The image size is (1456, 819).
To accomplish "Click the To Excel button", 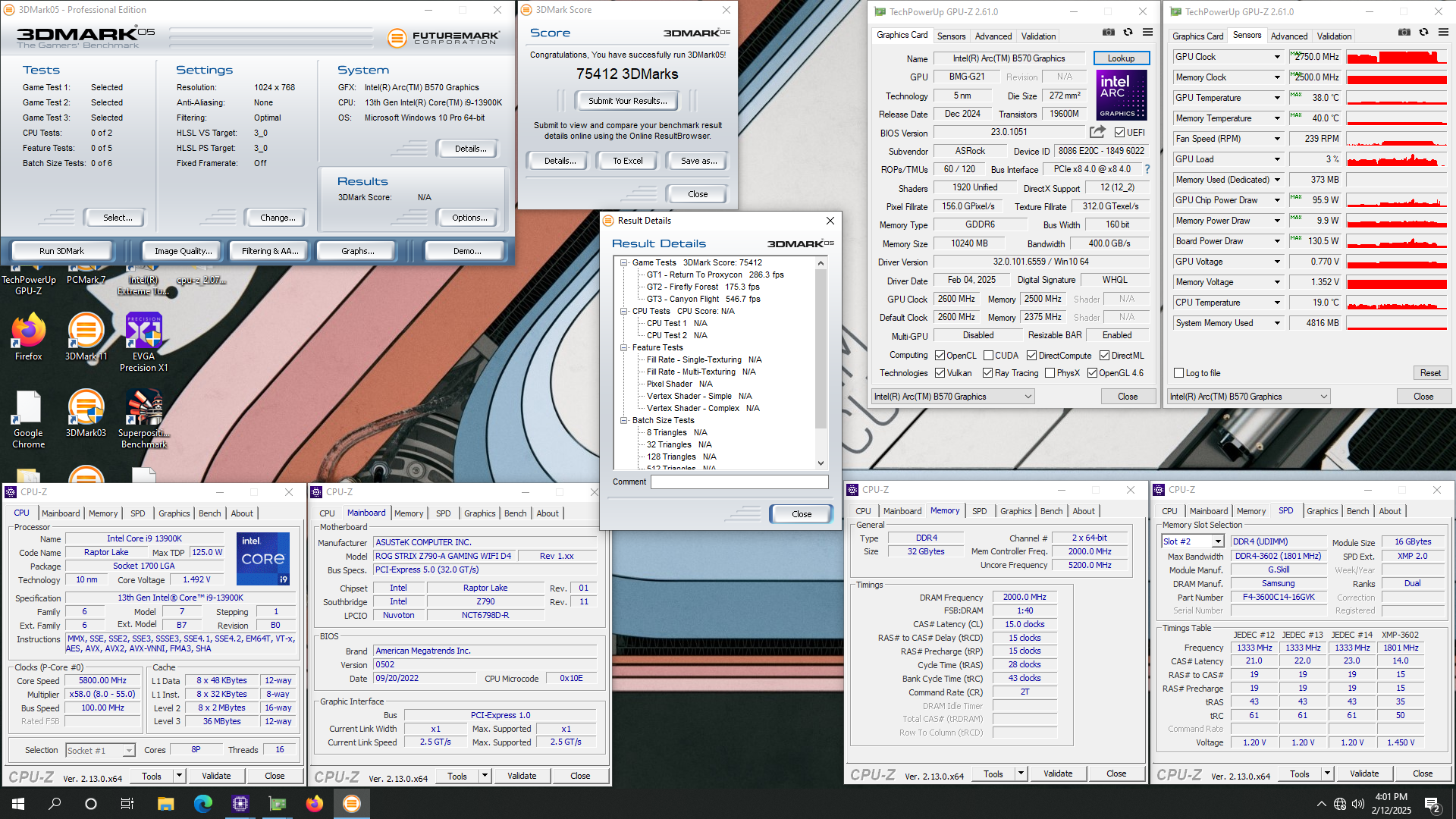I will click(x=628, y=161).
